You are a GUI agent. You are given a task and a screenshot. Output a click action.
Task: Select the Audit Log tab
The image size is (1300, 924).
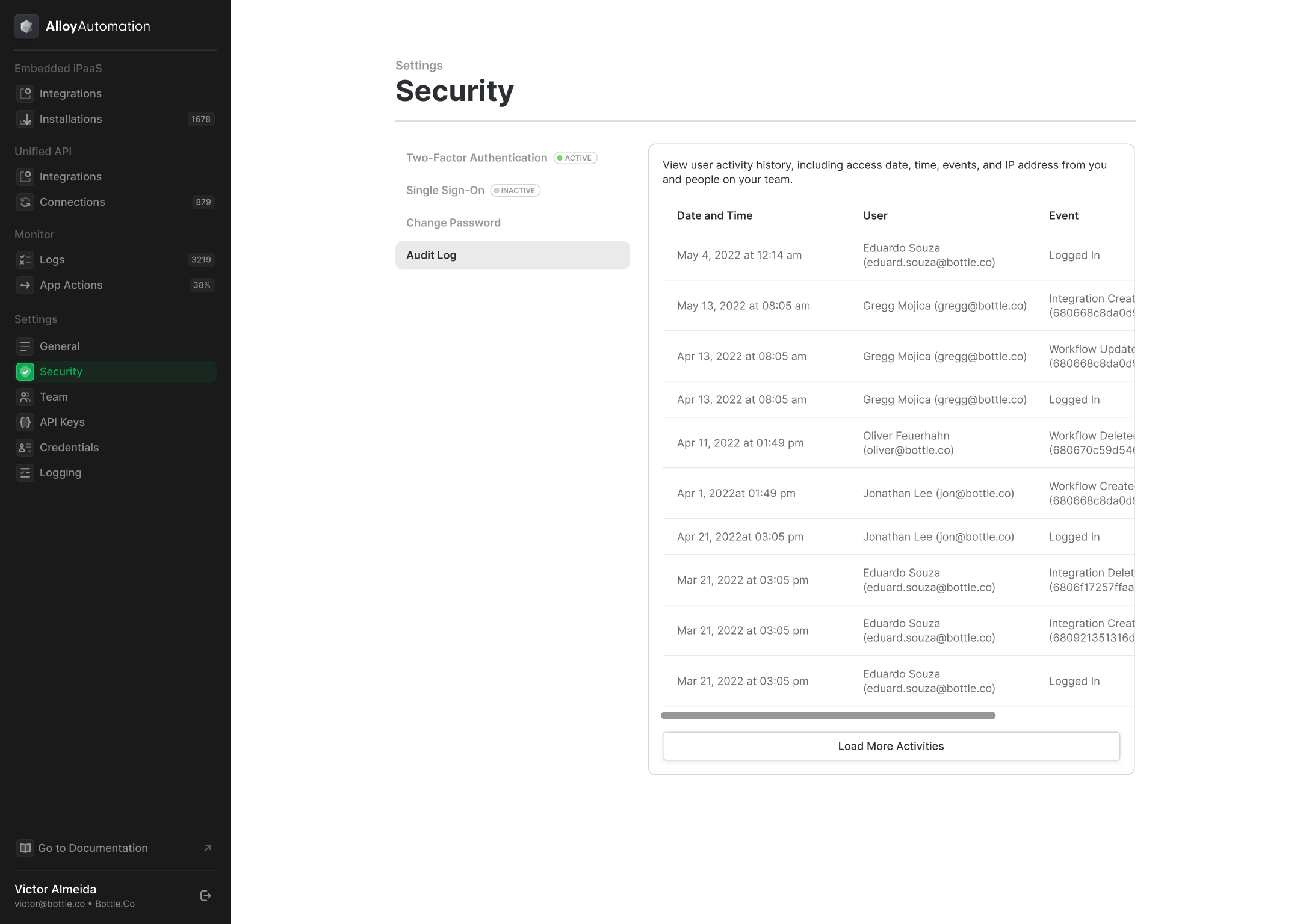click(x=512, y=255)
